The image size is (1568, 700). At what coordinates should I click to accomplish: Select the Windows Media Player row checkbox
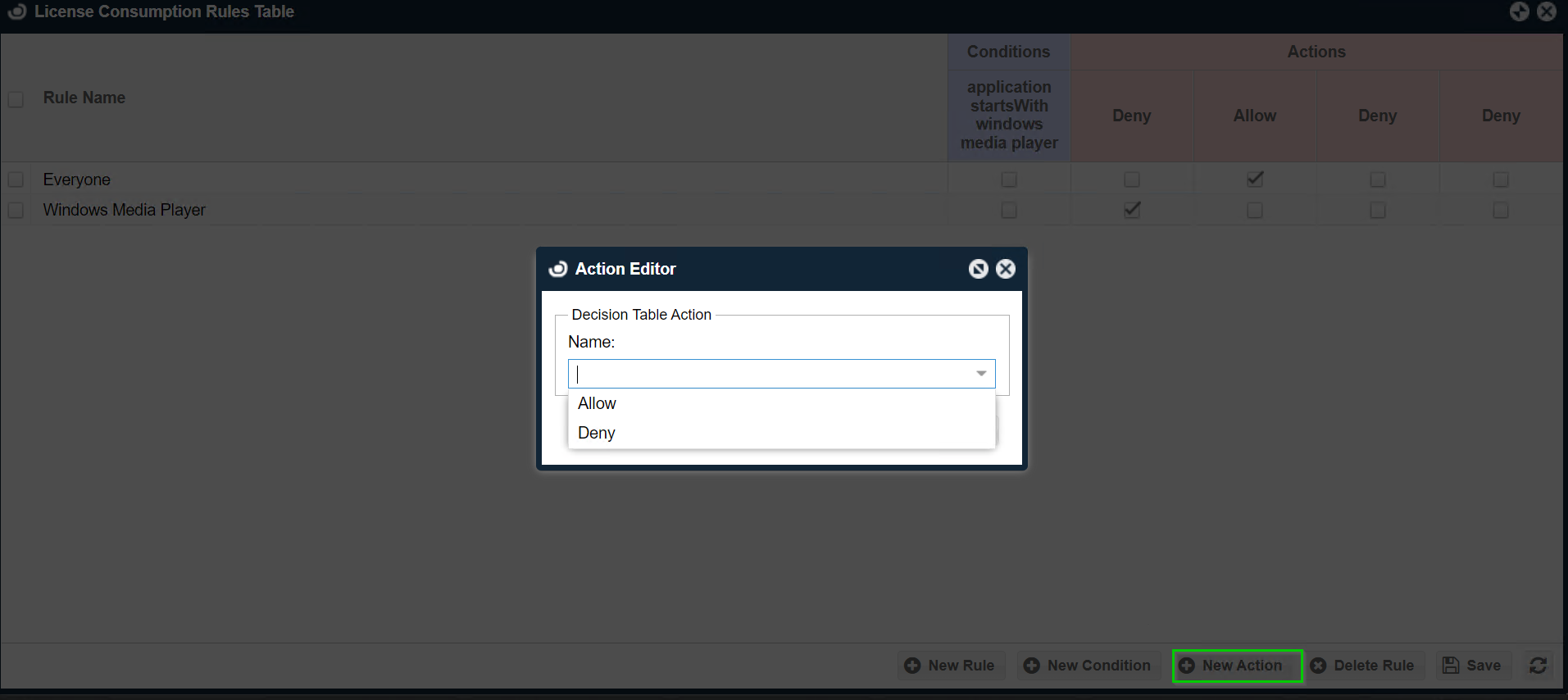point(16,211)
